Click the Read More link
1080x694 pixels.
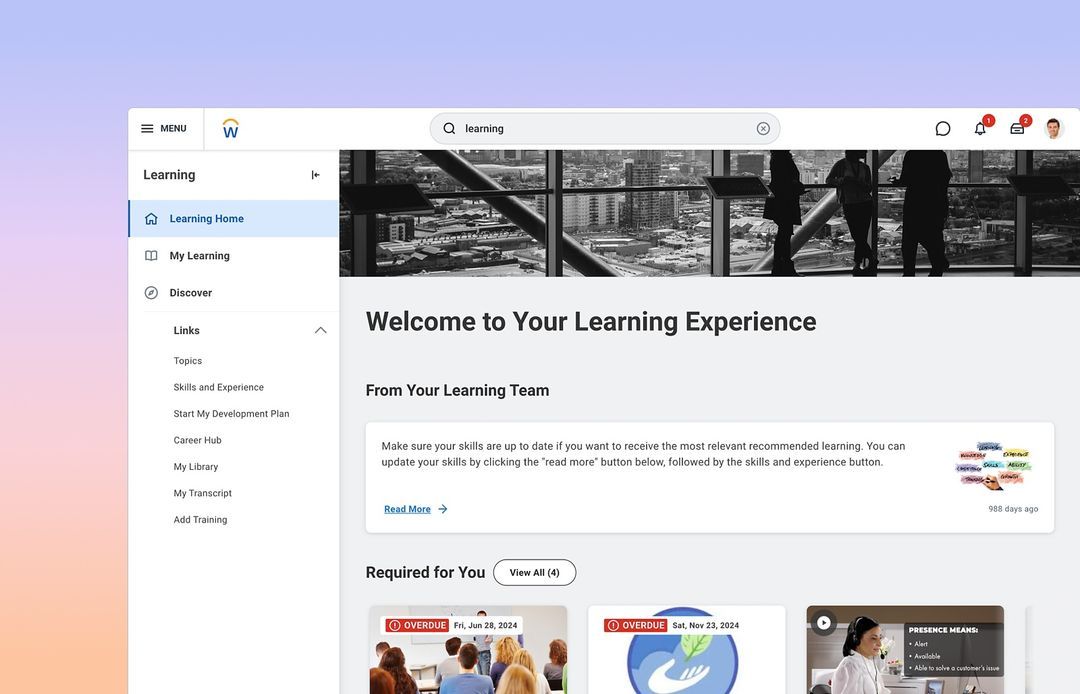409,507
